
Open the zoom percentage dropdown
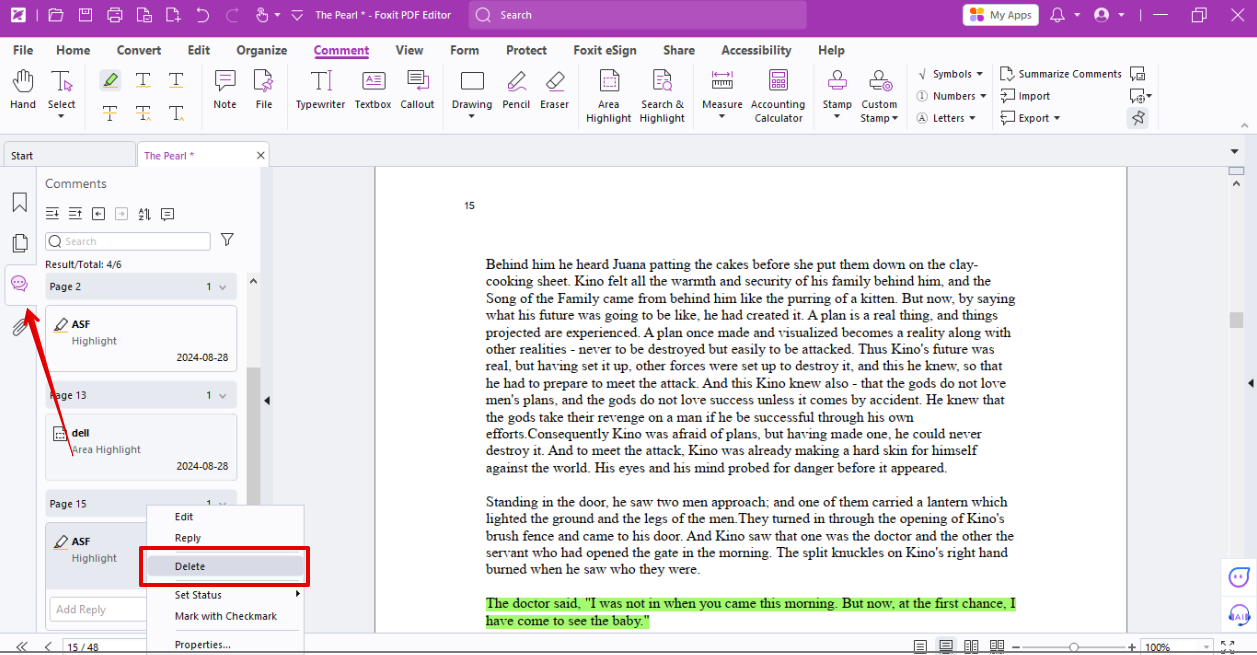click(1207, 646)
